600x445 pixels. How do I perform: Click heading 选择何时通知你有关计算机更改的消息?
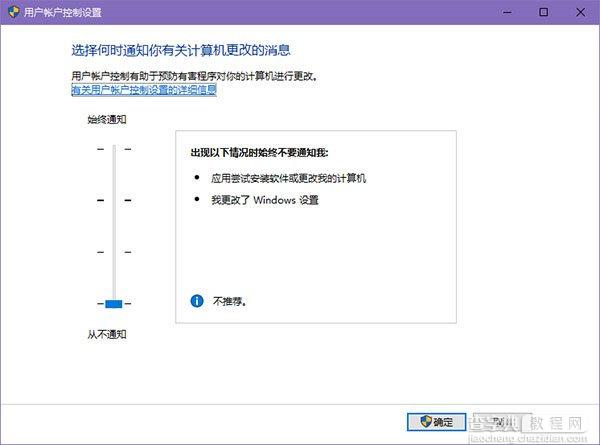(x=181, y=50)
